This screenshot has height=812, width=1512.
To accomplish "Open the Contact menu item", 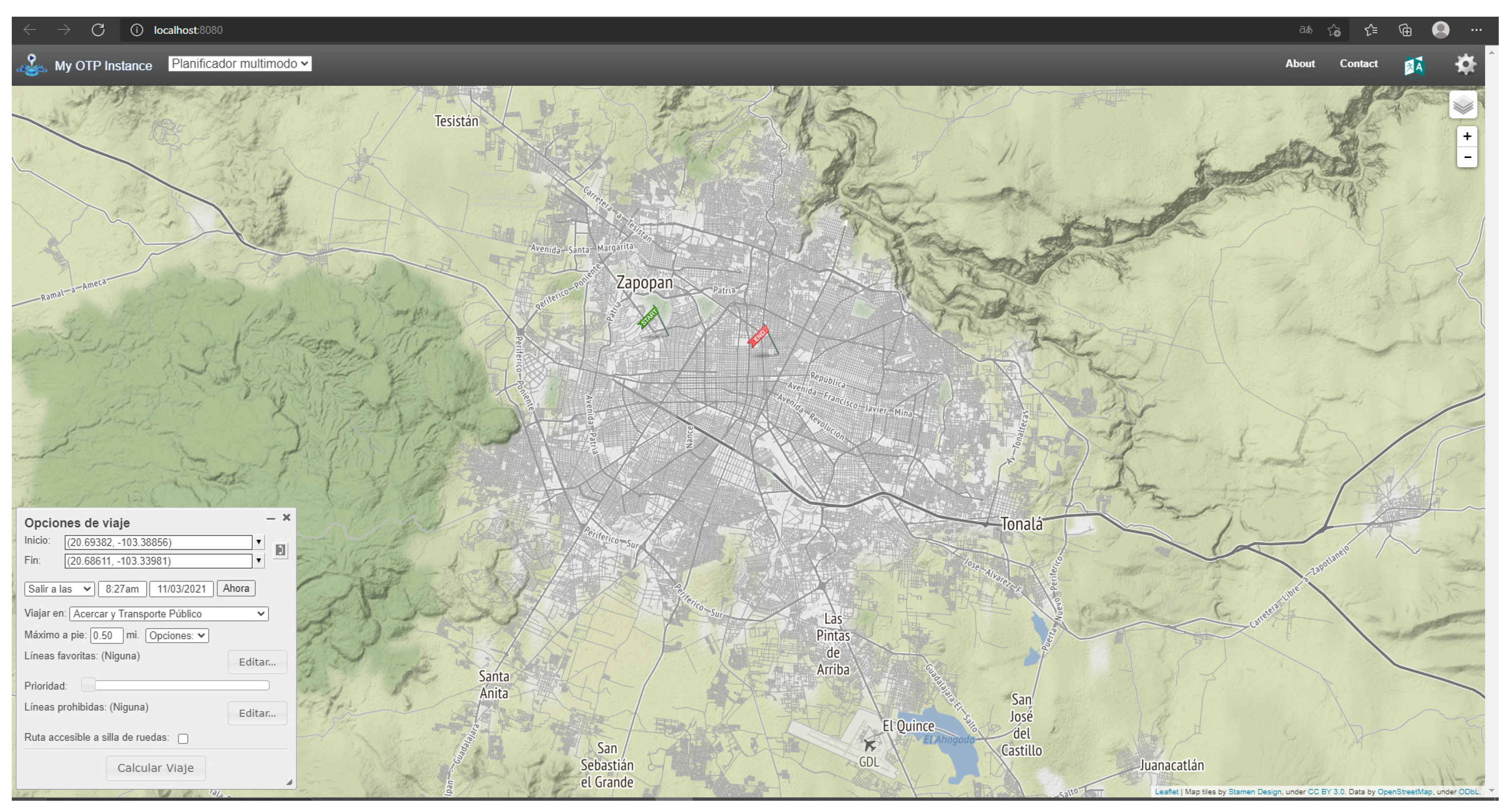I will 1358,63.
